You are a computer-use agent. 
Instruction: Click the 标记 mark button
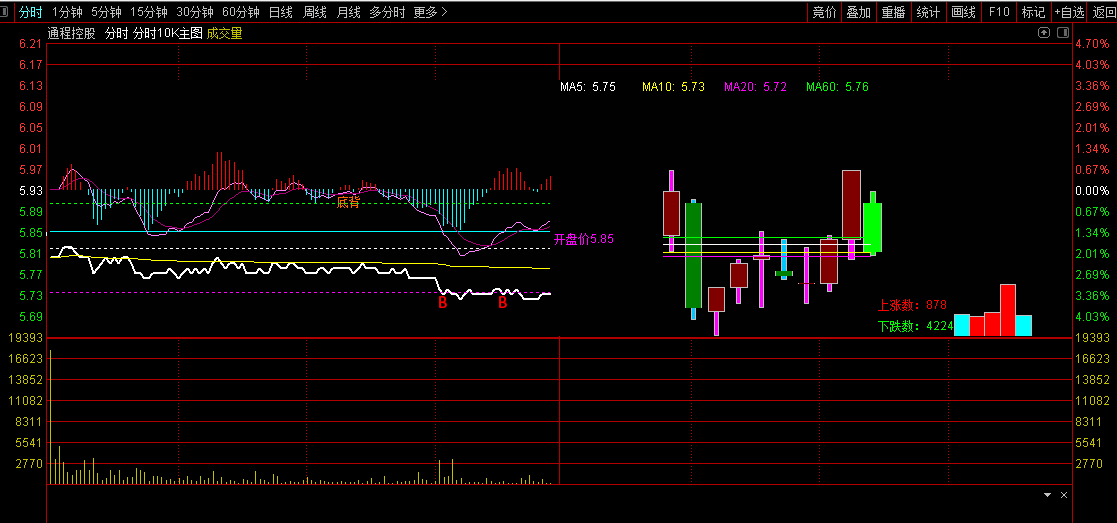point(1033,11)
